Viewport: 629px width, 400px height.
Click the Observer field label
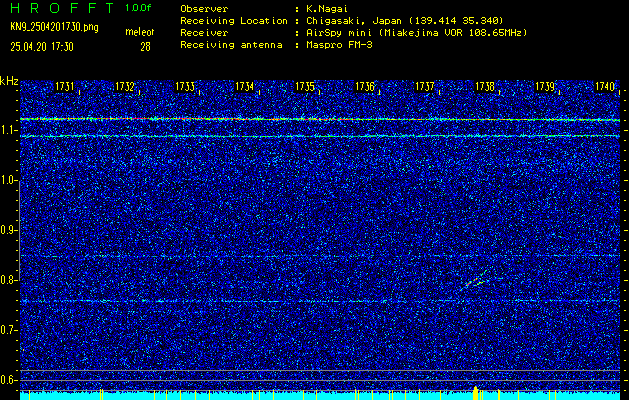point(204,9)
